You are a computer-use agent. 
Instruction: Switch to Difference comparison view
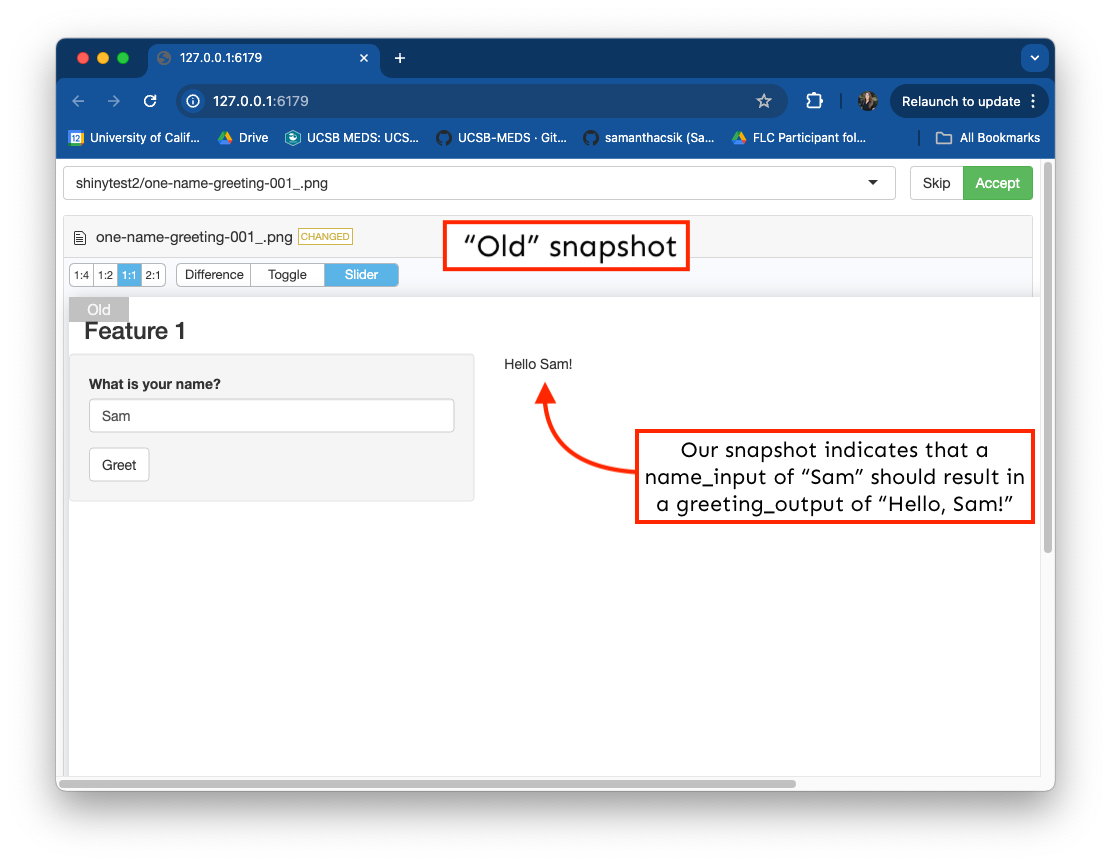pos(214,275)
